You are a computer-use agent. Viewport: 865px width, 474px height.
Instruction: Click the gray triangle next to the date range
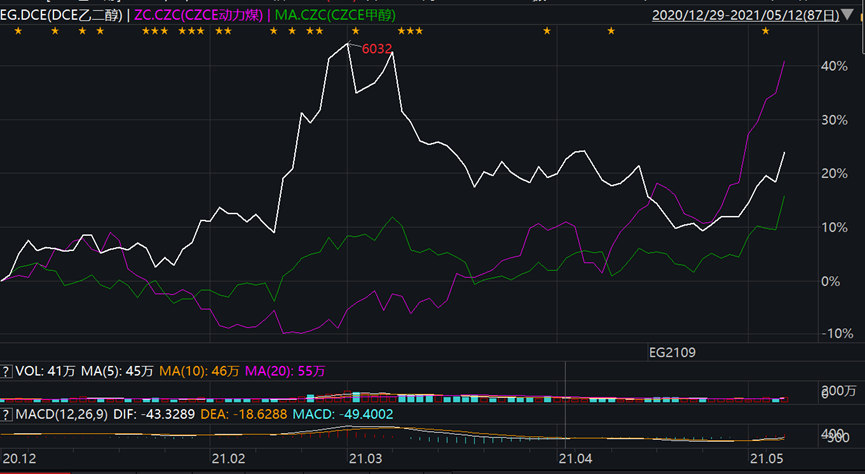(847, 15)
